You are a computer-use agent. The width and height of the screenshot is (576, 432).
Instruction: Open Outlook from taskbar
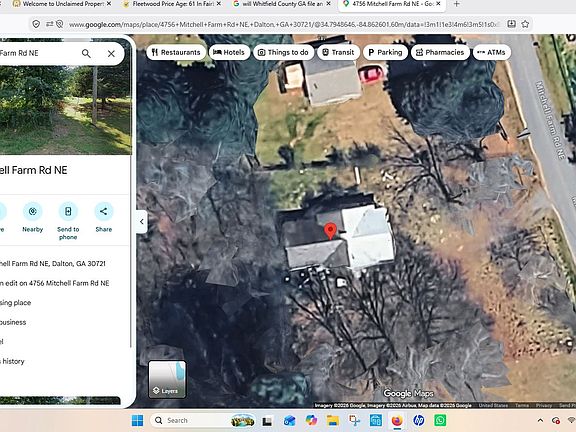(x=289, y=421)
